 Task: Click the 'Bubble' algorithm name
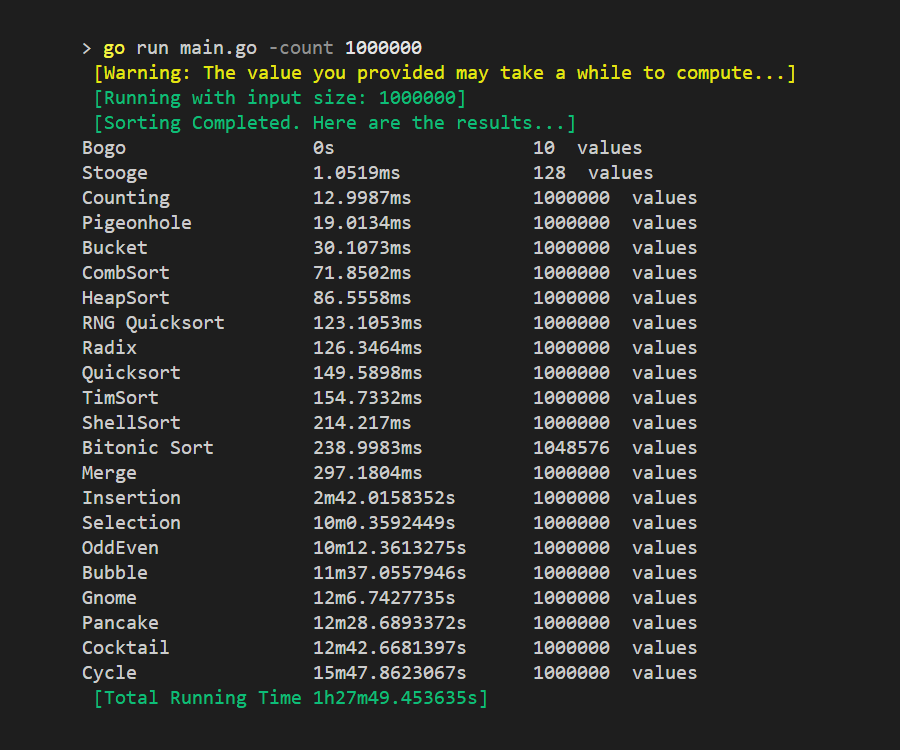tap(115, 573)
